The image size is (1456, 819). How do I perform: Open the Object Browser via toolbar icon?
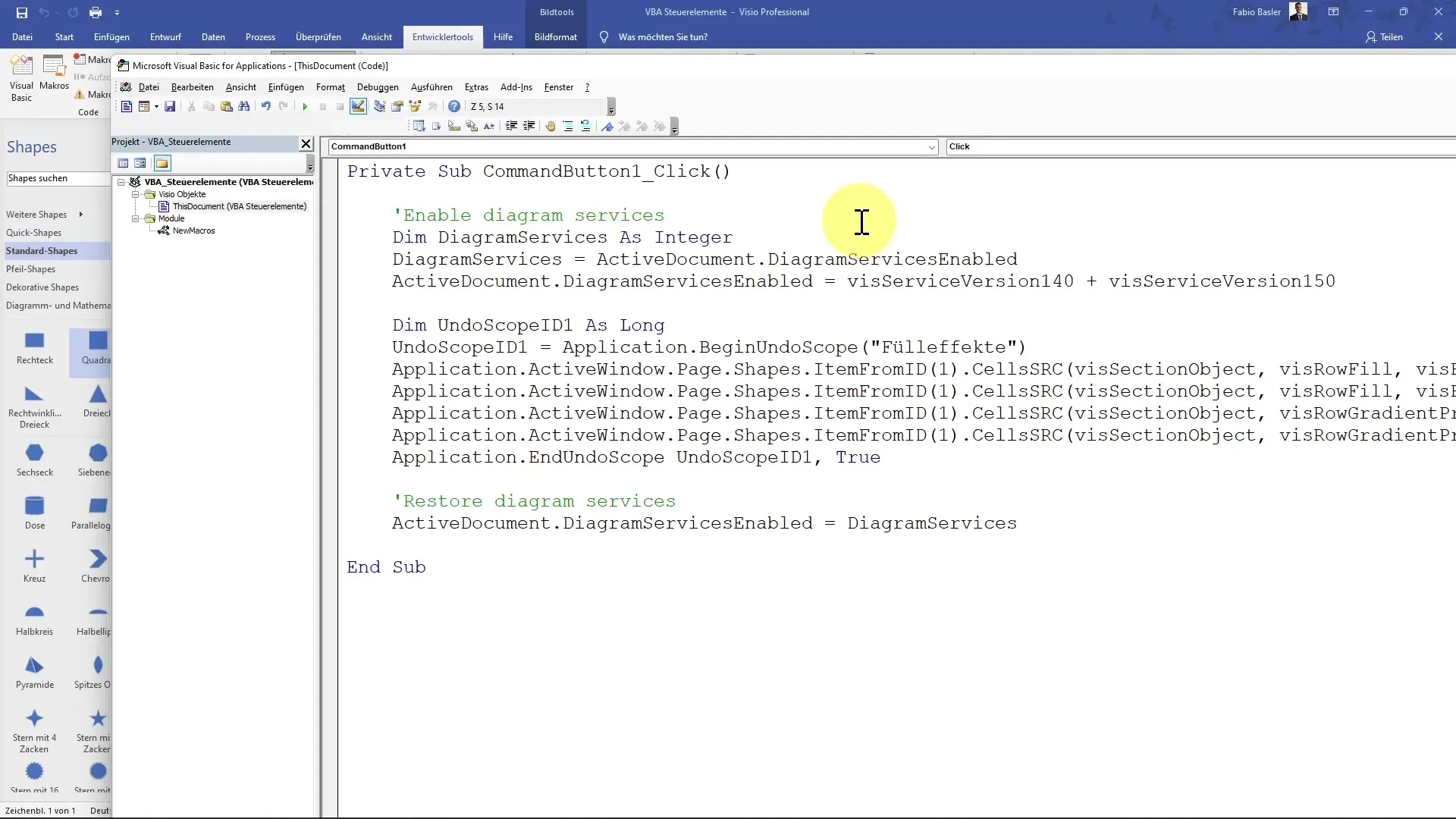tap(415, 106)
